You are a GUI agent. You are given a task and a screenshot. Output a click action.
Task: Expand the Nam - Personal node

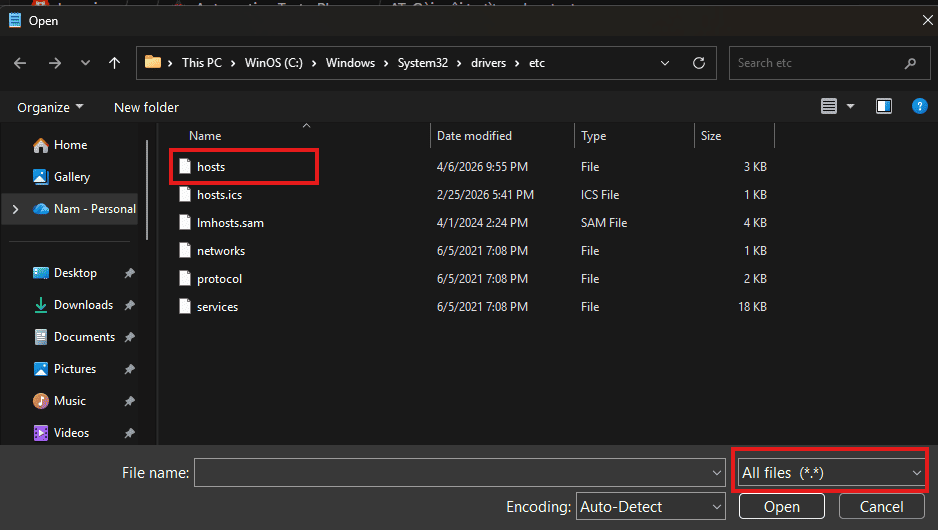click(16, 209)
